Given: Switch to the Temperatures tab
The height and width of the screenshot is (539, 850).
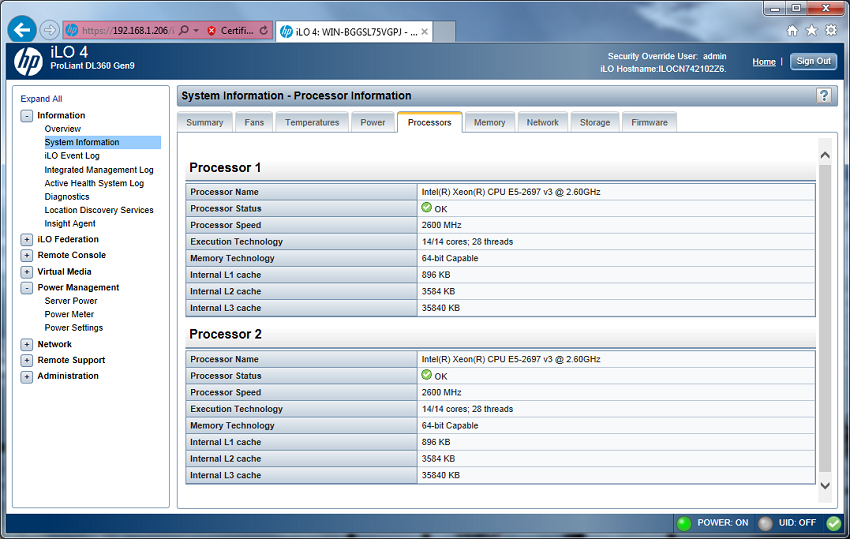Looking at the screenshot, I should tap(312, 123).
